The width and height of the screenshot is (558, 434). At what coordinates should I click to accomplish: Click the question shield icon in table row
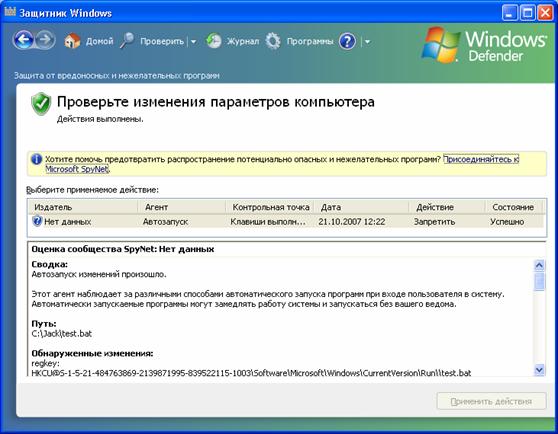37,221
